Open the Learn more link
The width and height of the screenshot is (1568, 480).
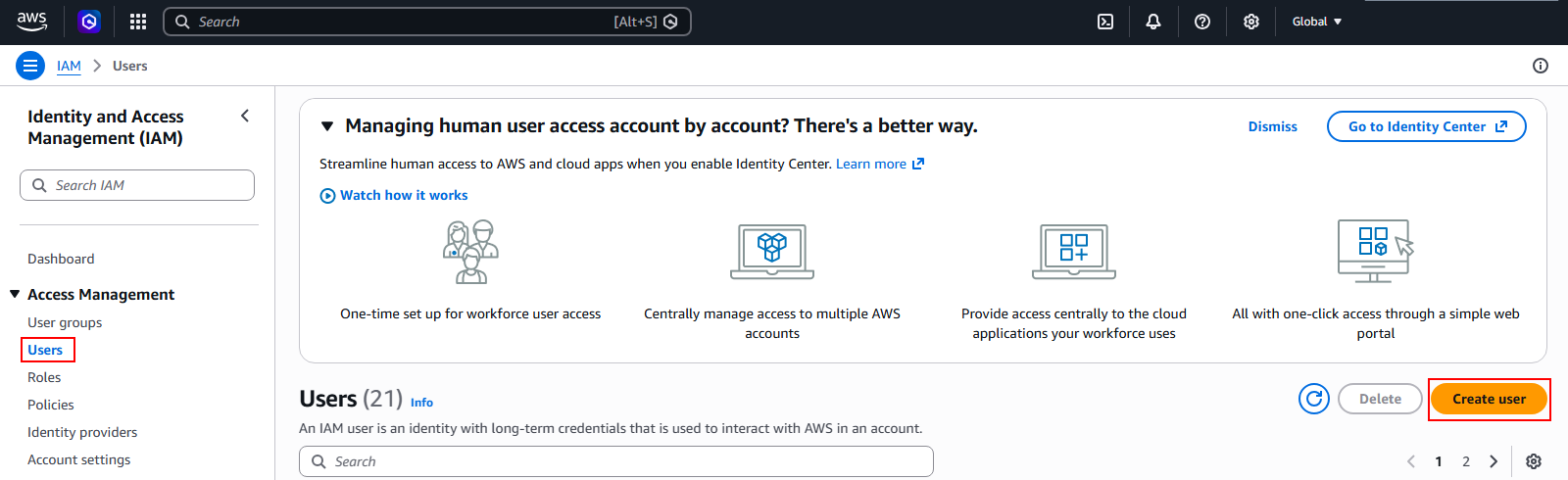880,164
